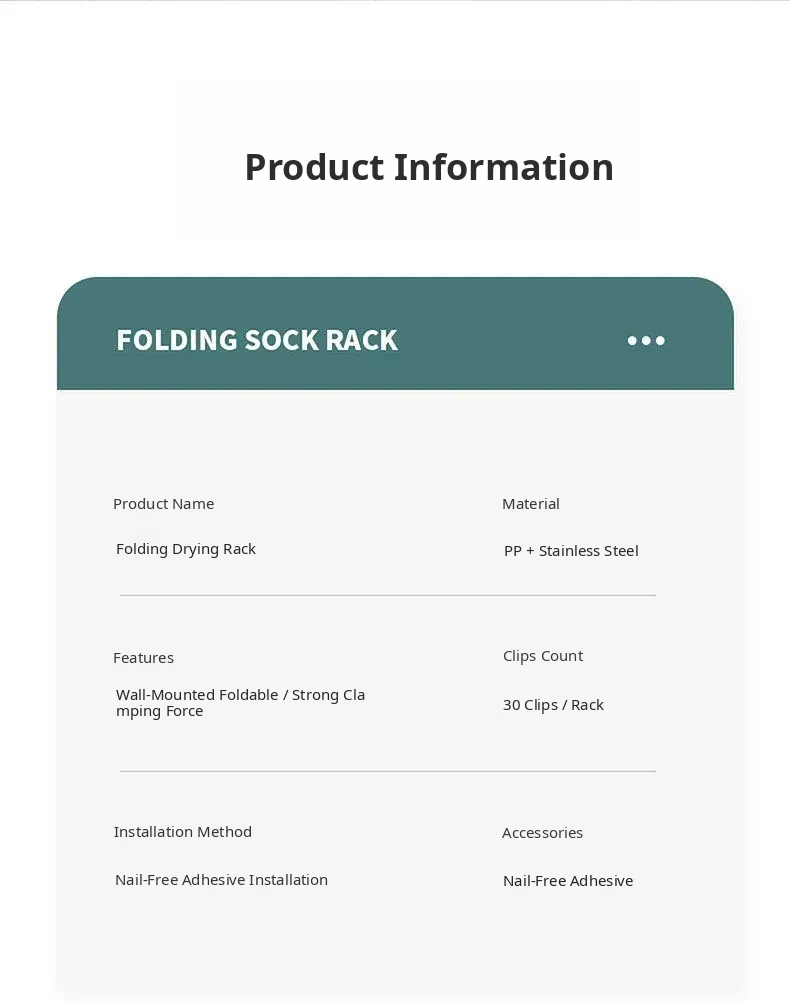This screenshot has height=1002, width=790.
Task: Click the divider line below Product Name row
Action: coord(387,595)
